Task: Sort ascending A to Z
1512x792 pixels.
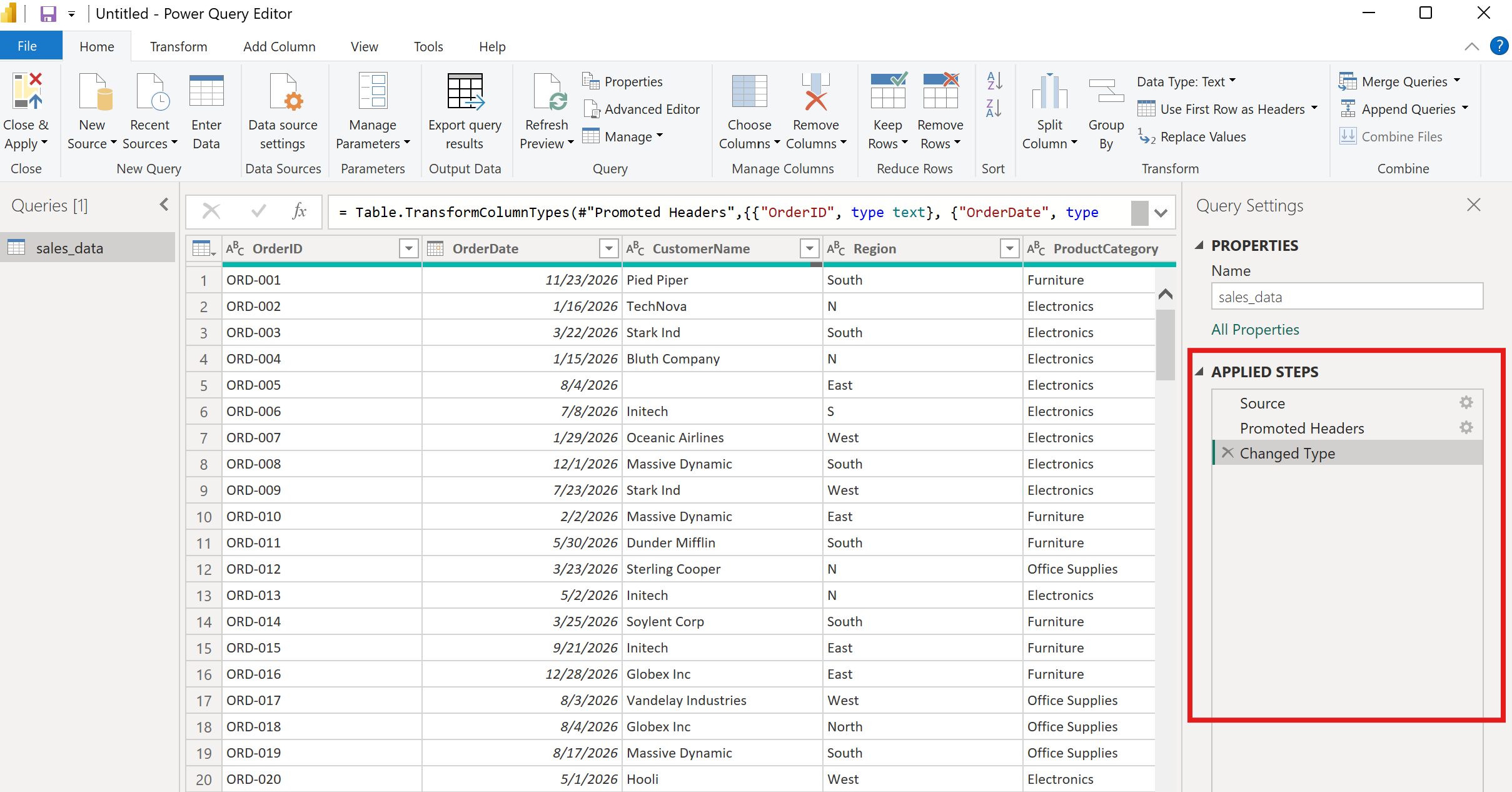Action: coord(994,81)
